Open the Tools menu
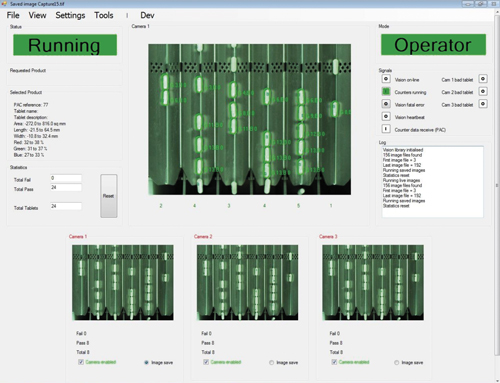 pyautogui.click(x=104, y=15)
